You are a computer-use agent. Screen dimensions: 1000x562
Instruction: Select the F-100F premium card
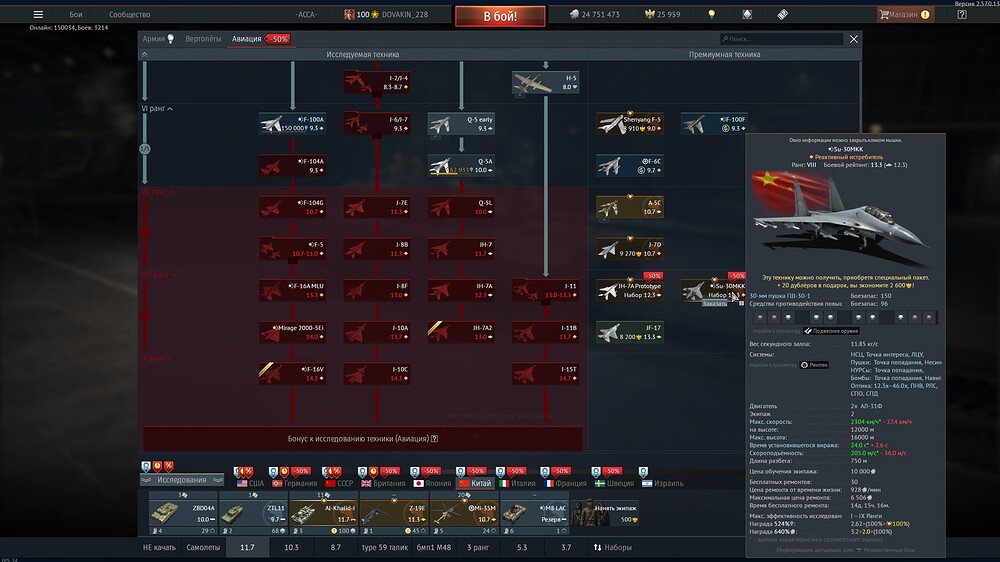coord(714,124)
